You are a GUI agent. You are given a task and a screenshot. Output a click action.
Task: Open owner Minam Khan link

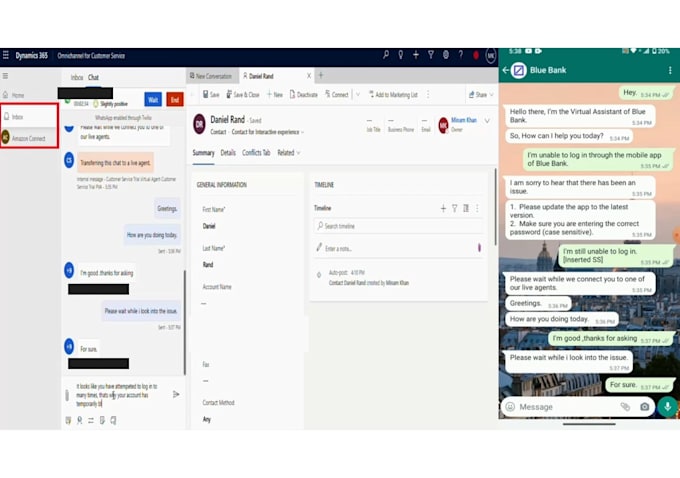[x=464, y=120]
